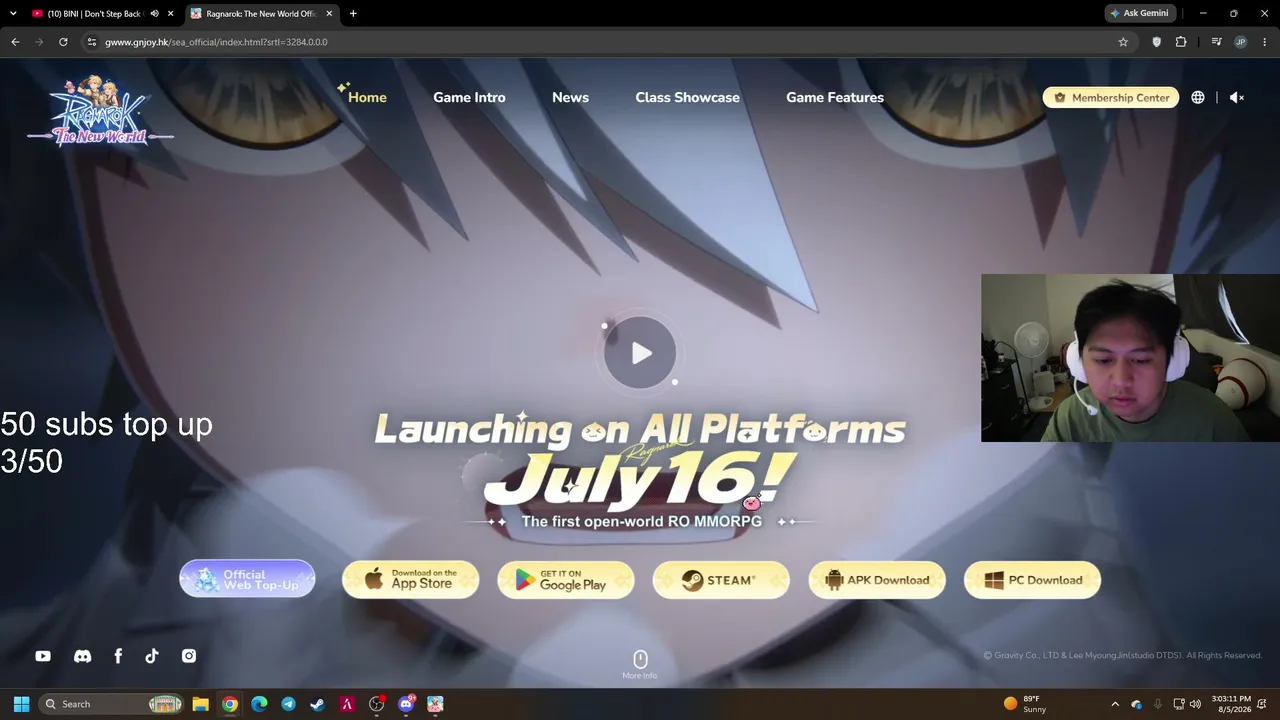Play the trailer video in the center
Viewport: 1280px width, 720px height.
pos(640,352)
